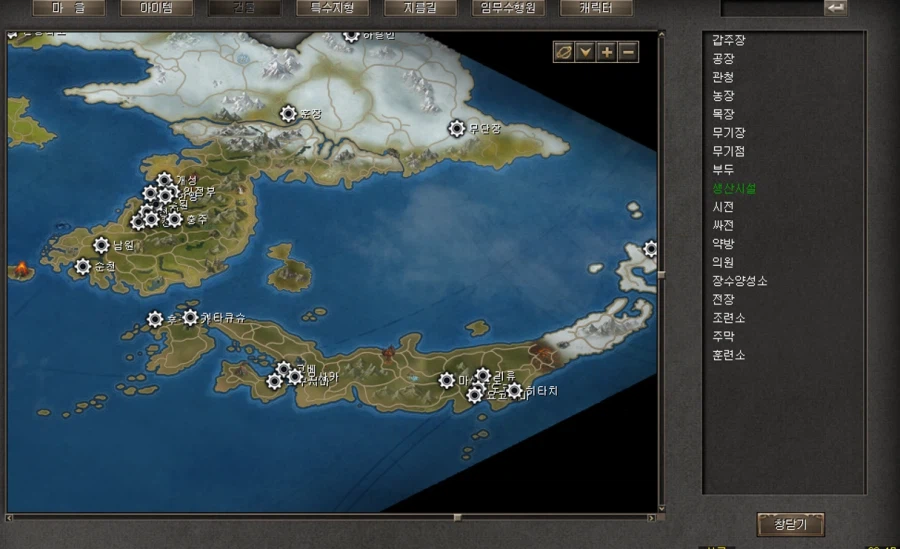Zoom out with the minus icon
The image size is (900, 549).
[x=629, y=52]
